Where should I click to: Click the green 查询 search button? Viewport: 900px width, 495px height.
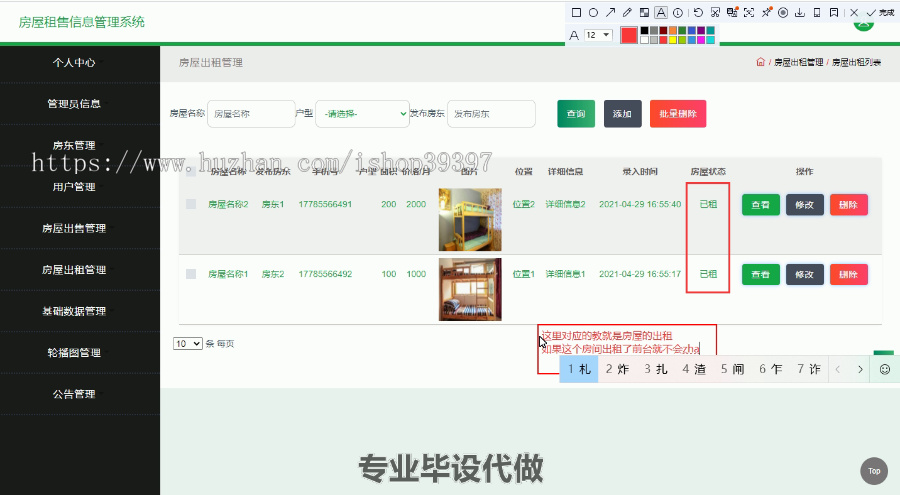pos(576,114)
